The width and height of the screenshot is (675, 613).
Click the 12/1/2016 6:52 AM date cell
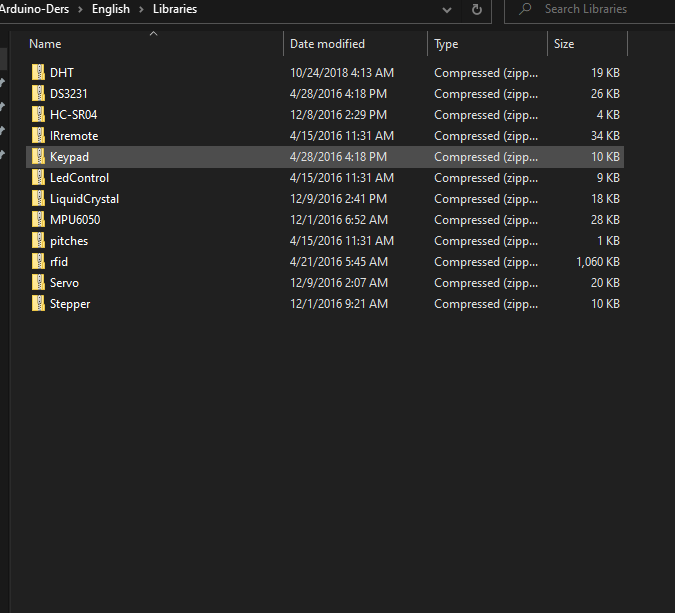[339, 220]
